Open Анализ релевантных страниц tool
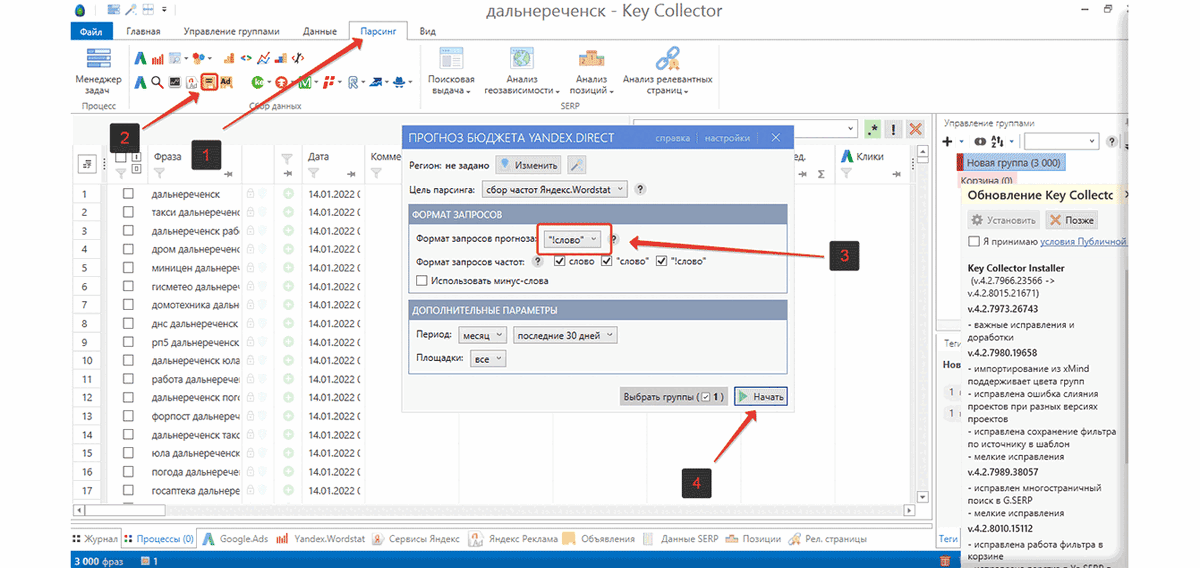The height and width of the screenshot is (568, 1200). [x=667, y=70]
